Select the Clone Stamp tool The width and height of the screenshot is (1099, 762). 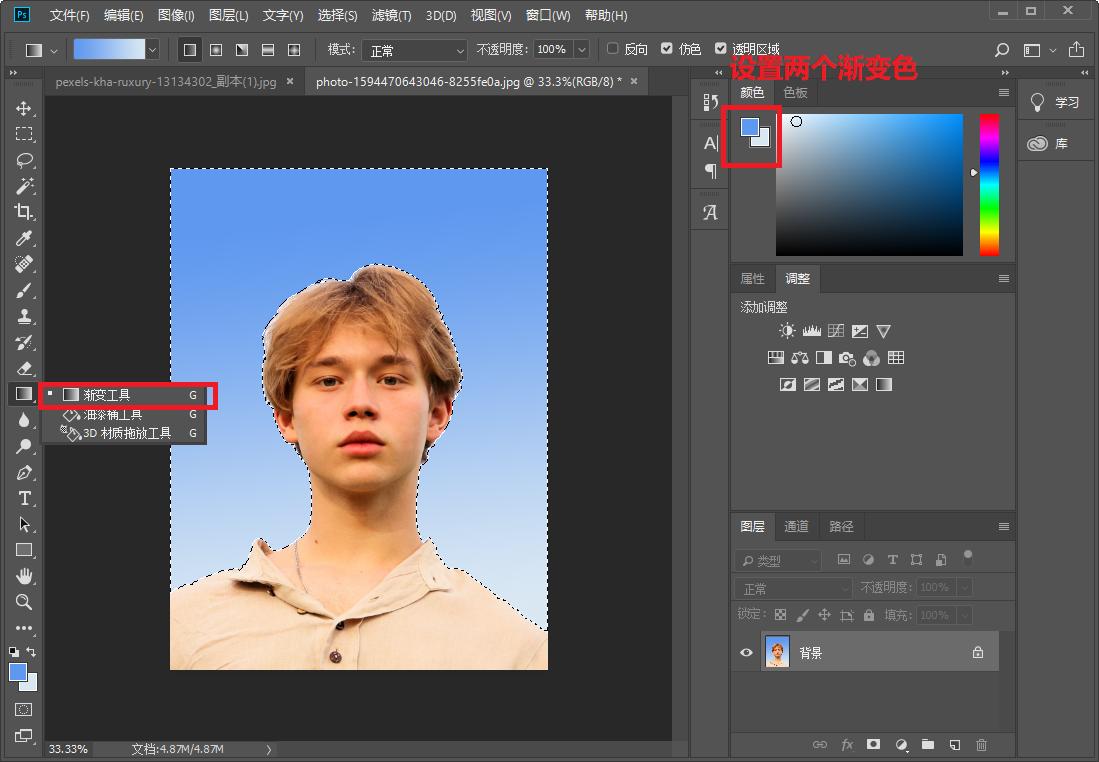(x=23, y=318)
